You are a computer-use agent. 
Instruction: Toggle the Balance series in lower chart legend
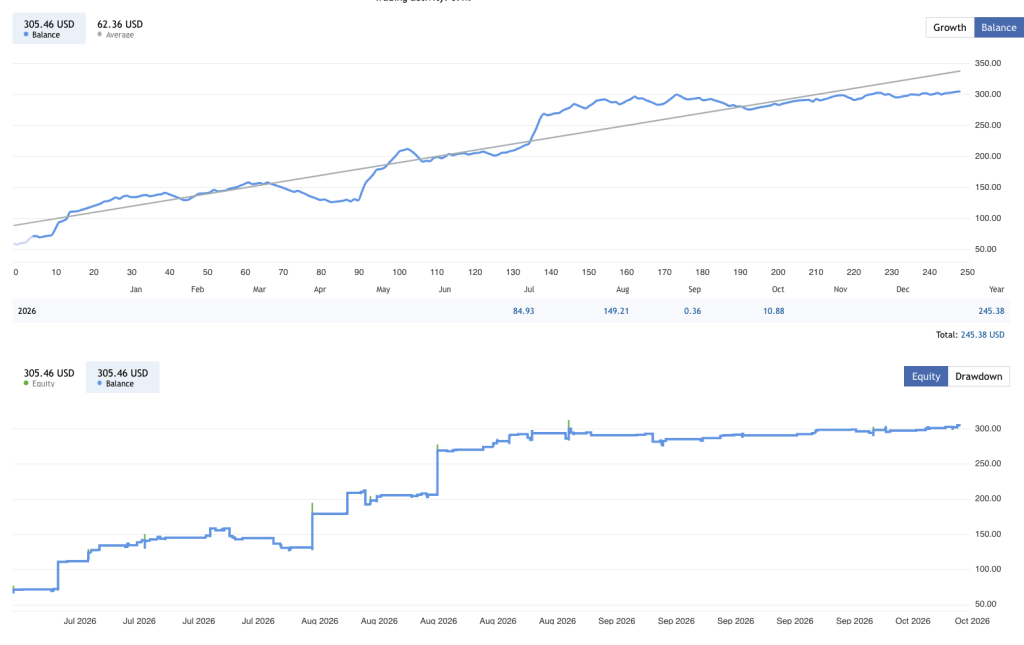tap(122, 377)
